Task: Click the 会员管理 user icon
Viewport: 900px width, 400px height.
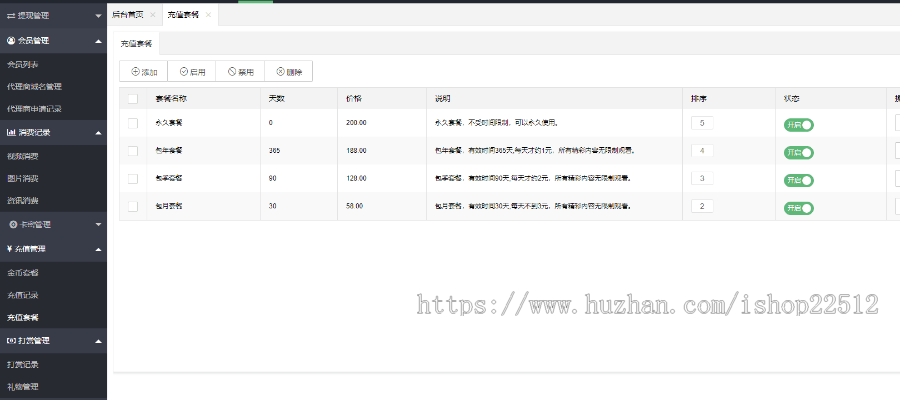Action: (11, 41)
